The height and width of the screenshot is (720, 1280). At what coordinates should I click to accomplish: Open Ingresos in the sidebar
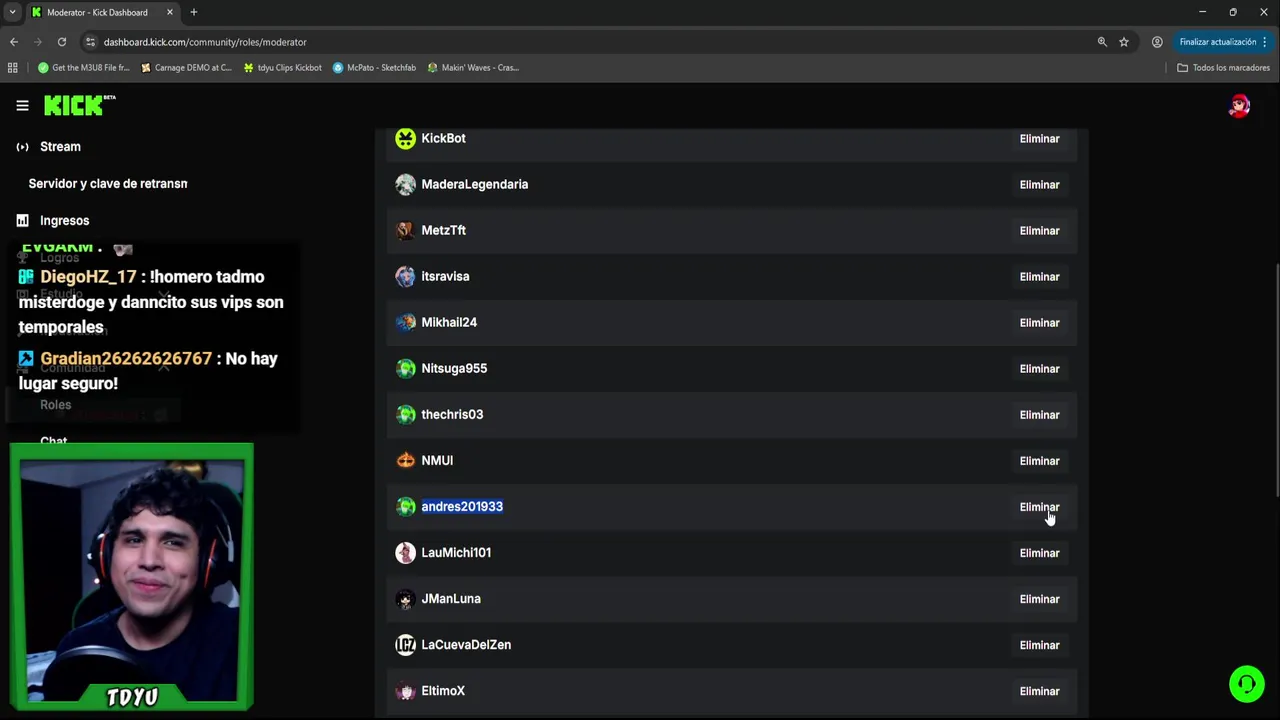coord(64,221)
